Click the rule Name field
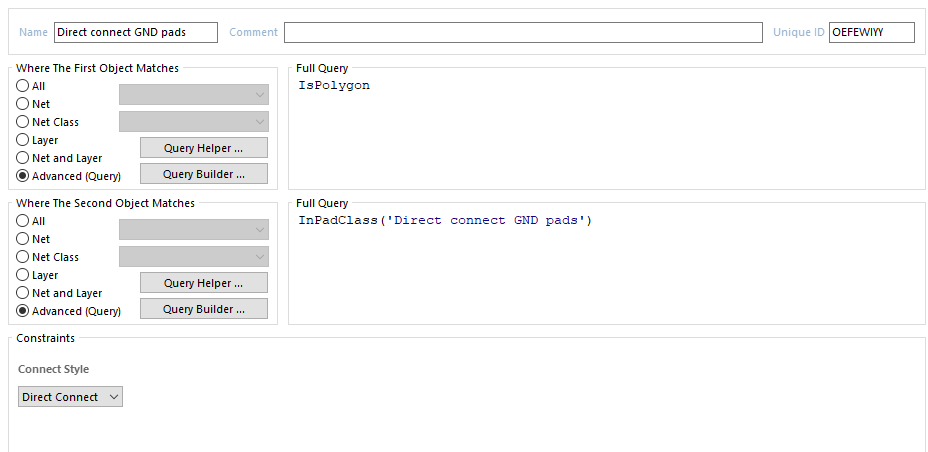The image size is (928, 452). (x=136, y=33)
